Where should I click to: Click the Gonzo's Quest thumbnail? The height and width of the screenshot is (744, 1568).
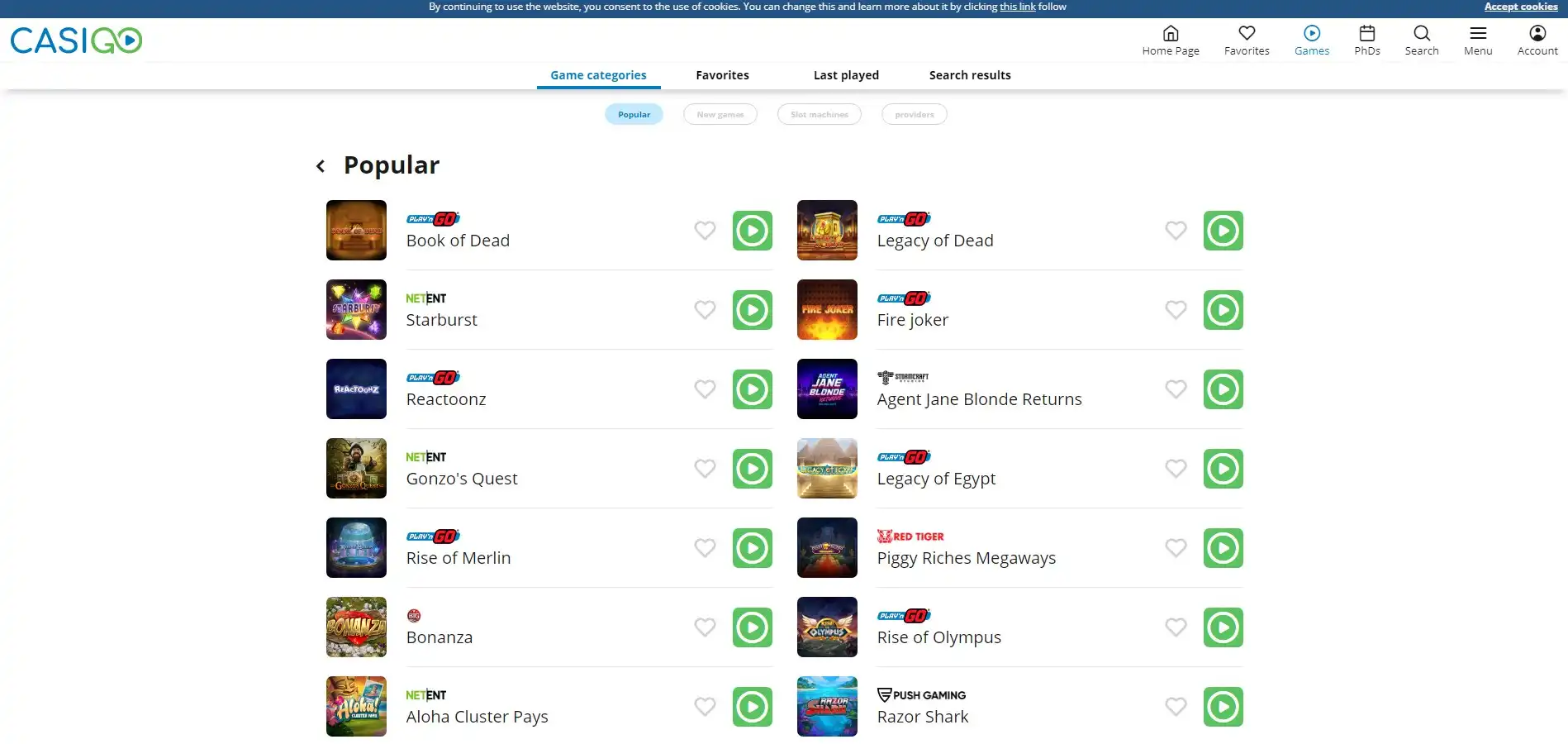coord(356,469)
